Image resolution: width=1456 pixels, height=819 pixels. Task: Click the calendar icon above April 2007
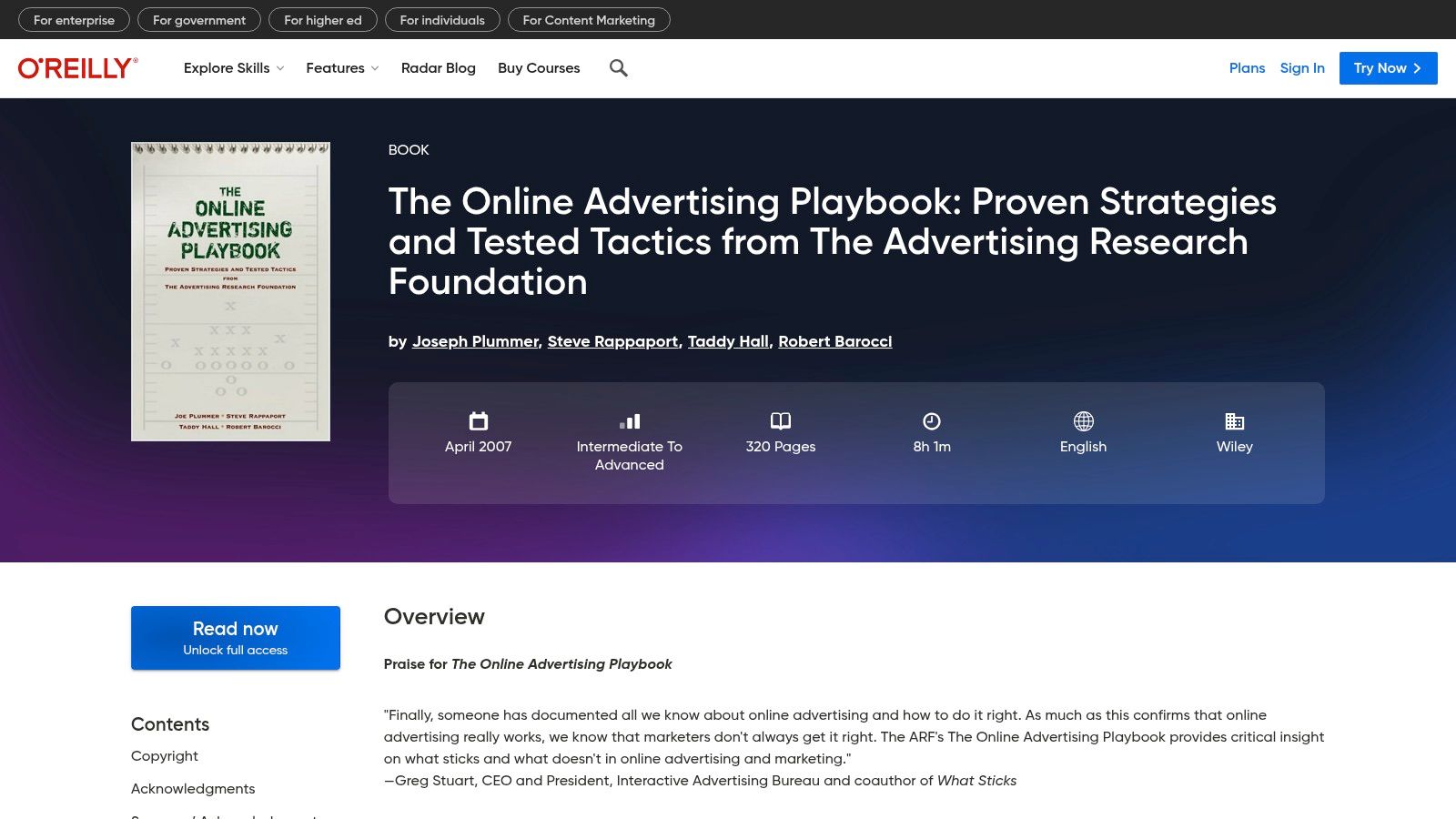pos(479,420)
